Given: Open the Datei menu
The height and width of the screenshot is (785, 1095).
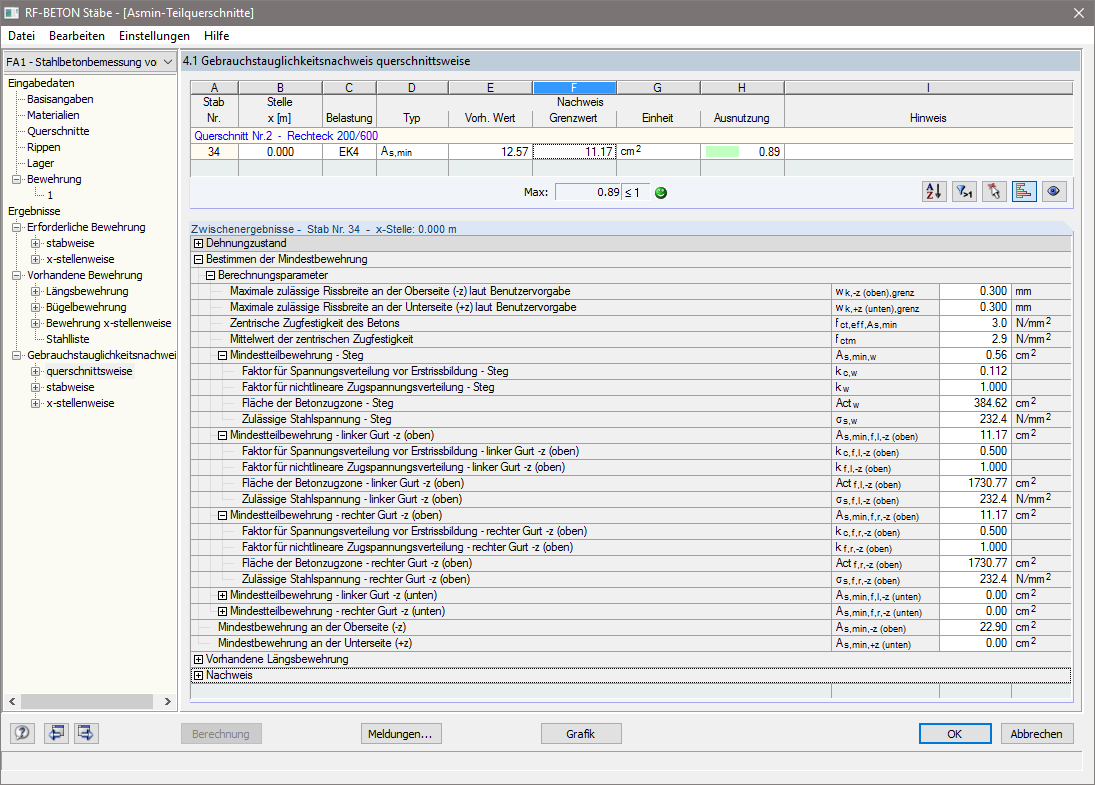Looking at the screenshot, I should pos(22,36).
